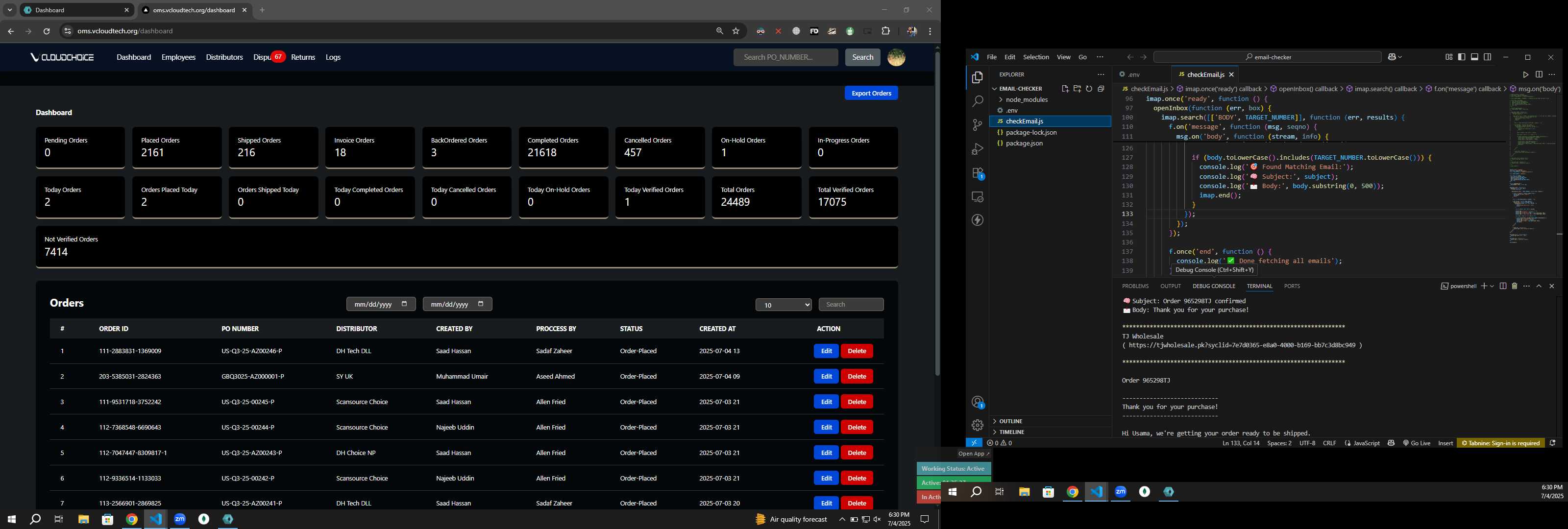
Task: Collapse the EMAIL-CHECKER root folder
Action: [1021, 89]
